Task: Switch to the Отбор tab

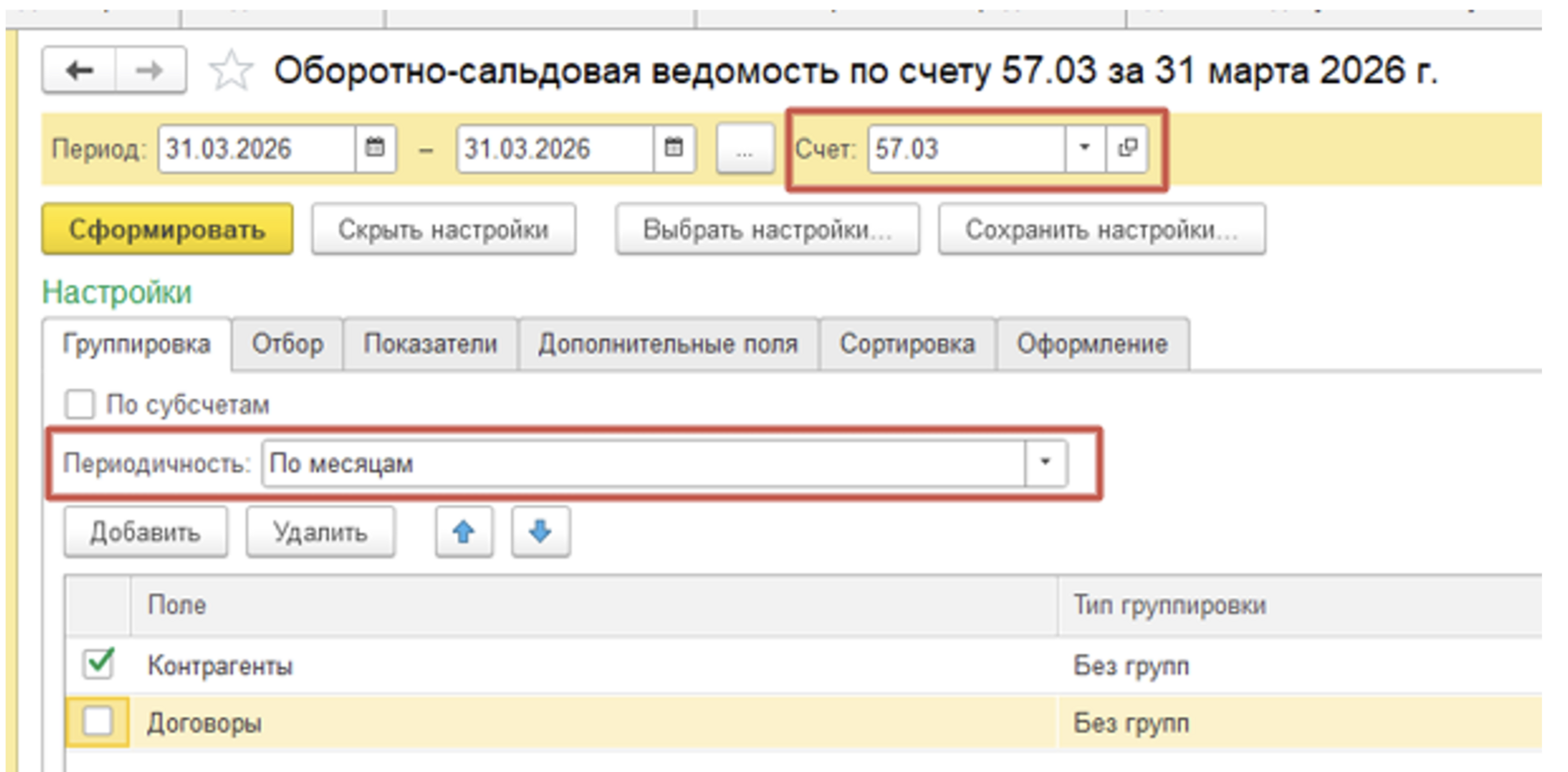Action: pos(287,344)
